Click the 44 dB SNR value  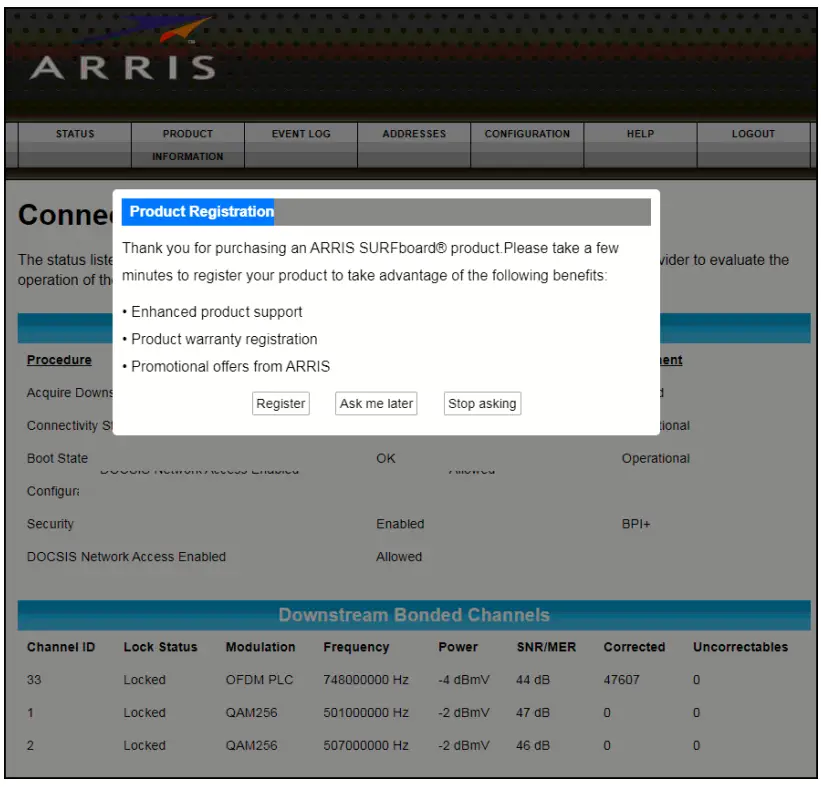532,680
